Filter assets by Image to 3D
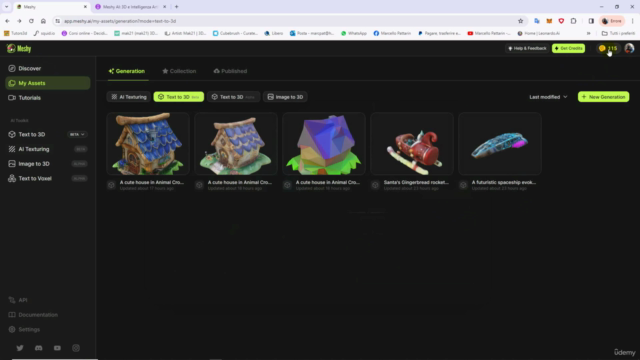The height and width of the screenshot is (360, 640). click(x=285, y=97)
